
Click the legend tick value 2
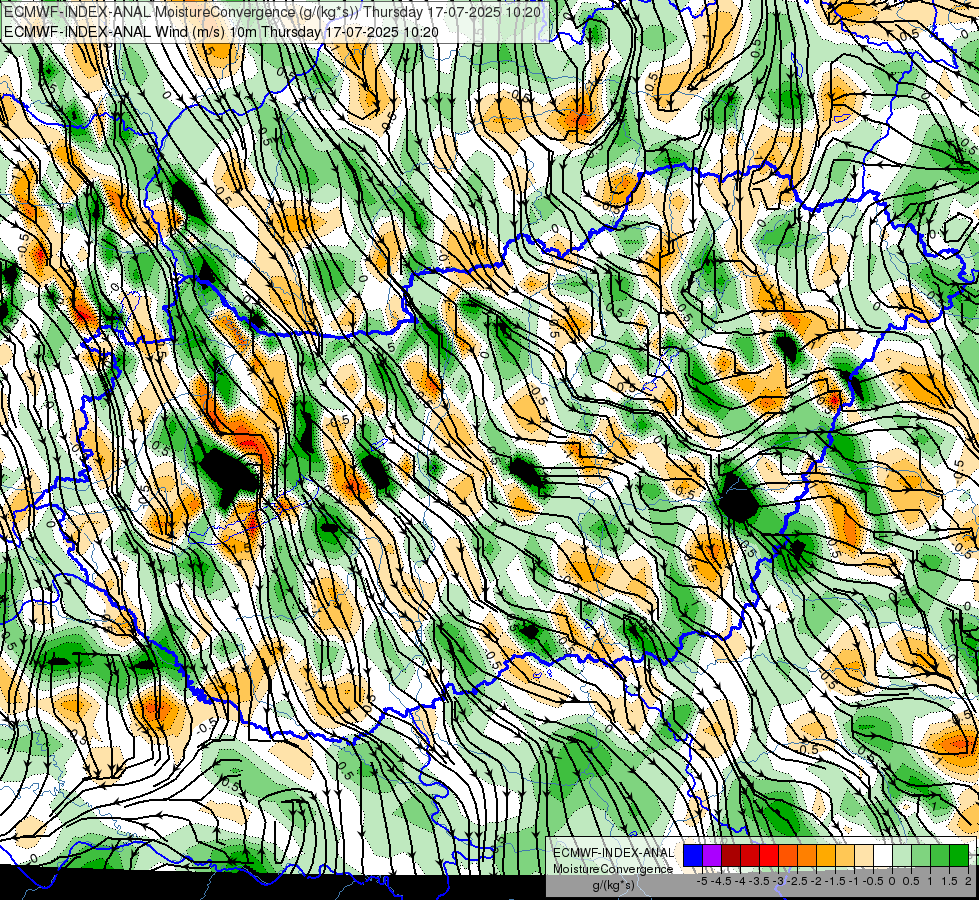(x=968, y=881)
